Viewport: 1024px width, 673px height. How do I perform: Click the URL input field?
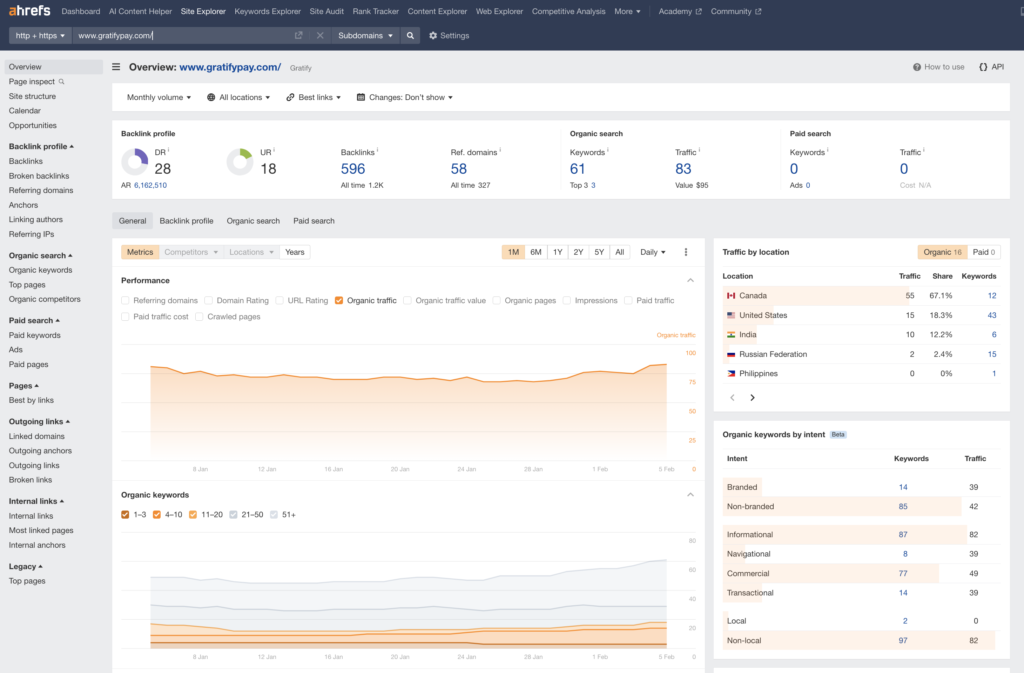point(183,35)
